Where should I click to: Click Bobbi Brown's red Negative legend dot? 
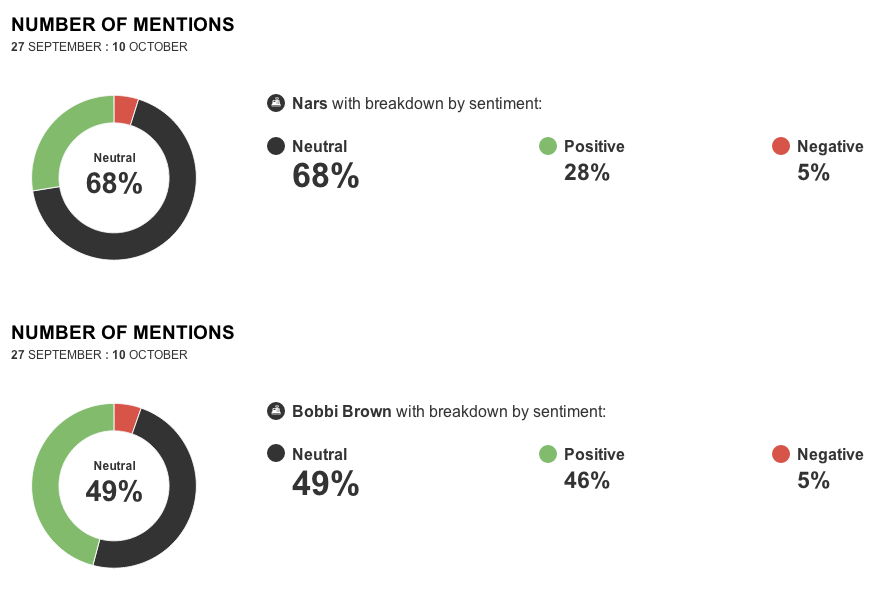[x=781, y=454]
